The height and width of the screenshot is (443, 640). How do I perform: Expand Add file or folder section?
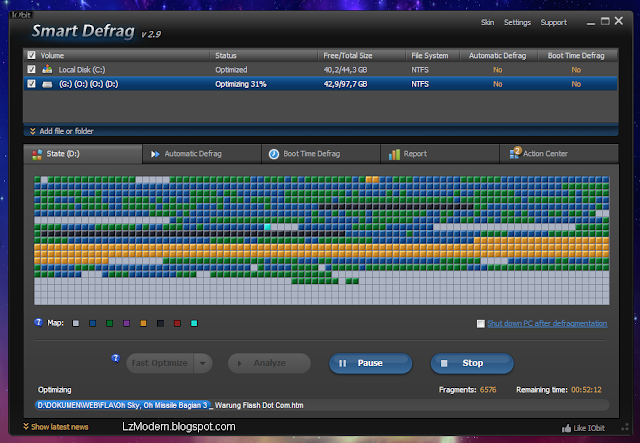[62, 131]
